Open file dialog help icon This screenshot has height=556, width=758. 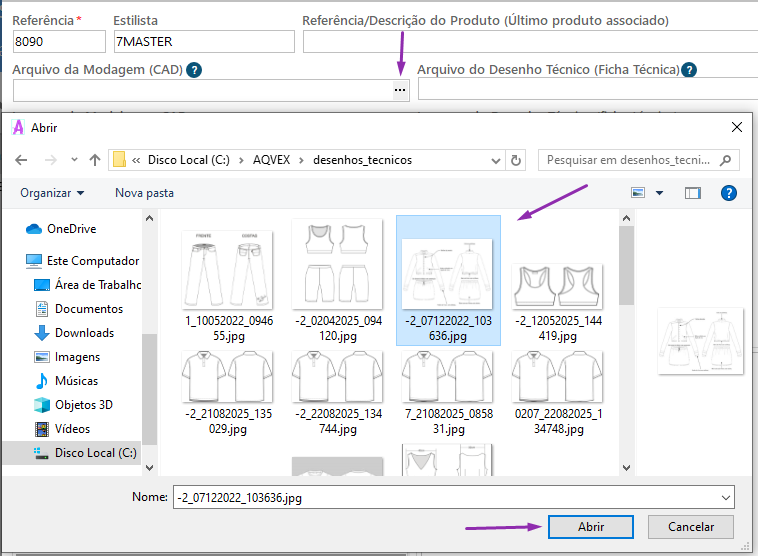(729, 193)
